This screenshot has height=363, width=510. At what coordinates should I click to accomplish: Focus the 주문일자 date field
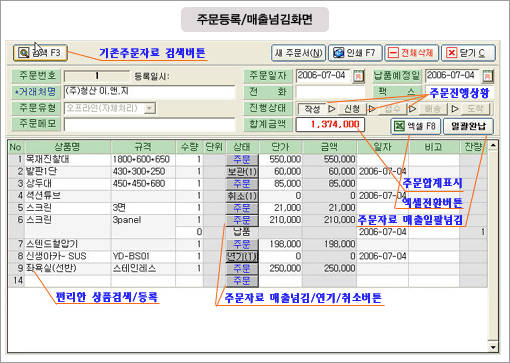pos(323,76)
